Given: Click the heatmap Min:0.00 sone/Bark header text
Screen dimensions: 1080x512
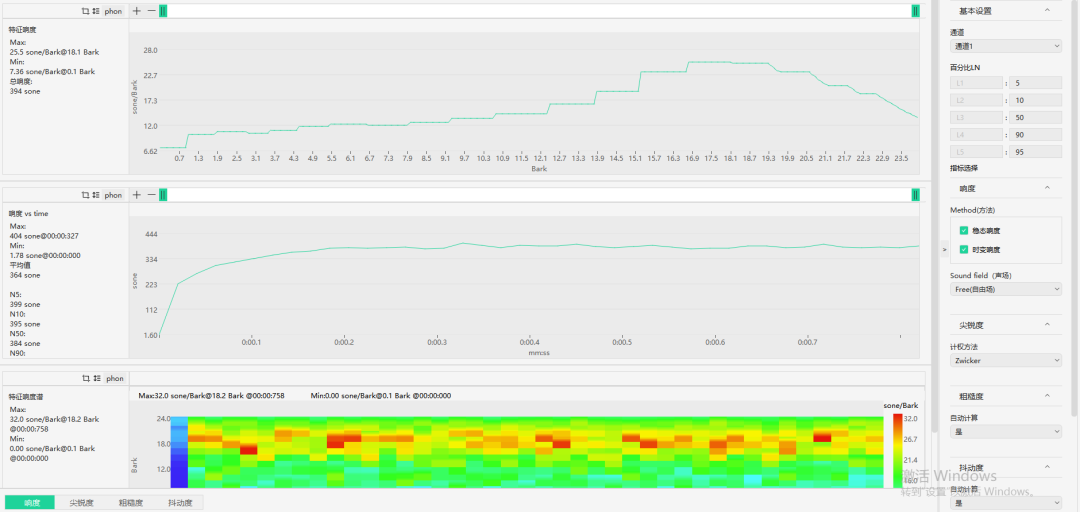Looking at the screenshot, I should (x=380, y=396).
